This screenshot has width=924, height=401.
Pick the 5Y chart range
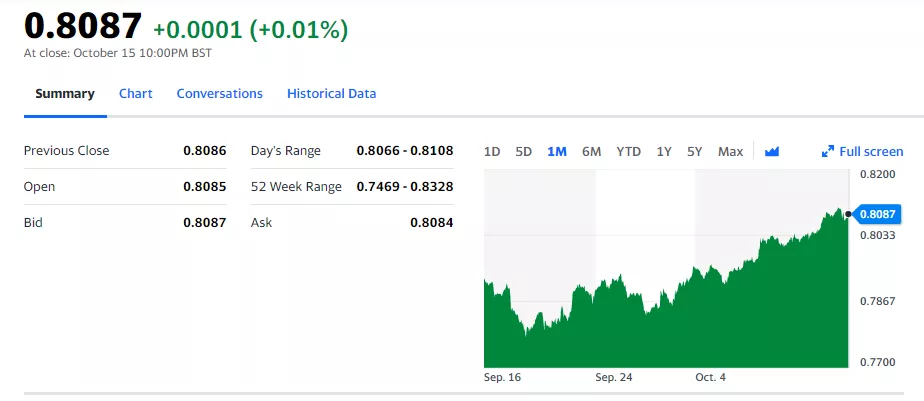(695, 152)
